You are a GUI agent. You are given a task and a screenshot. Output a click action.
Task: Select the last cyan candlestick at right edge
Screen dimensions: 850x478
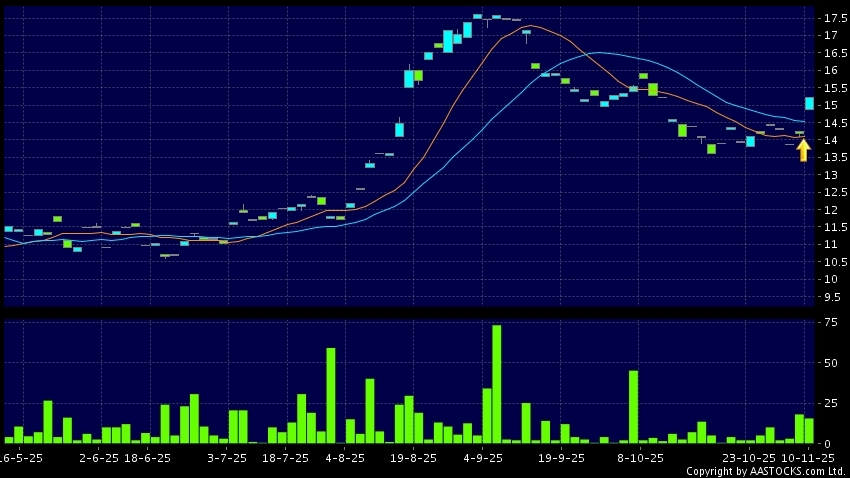point(809,103)
